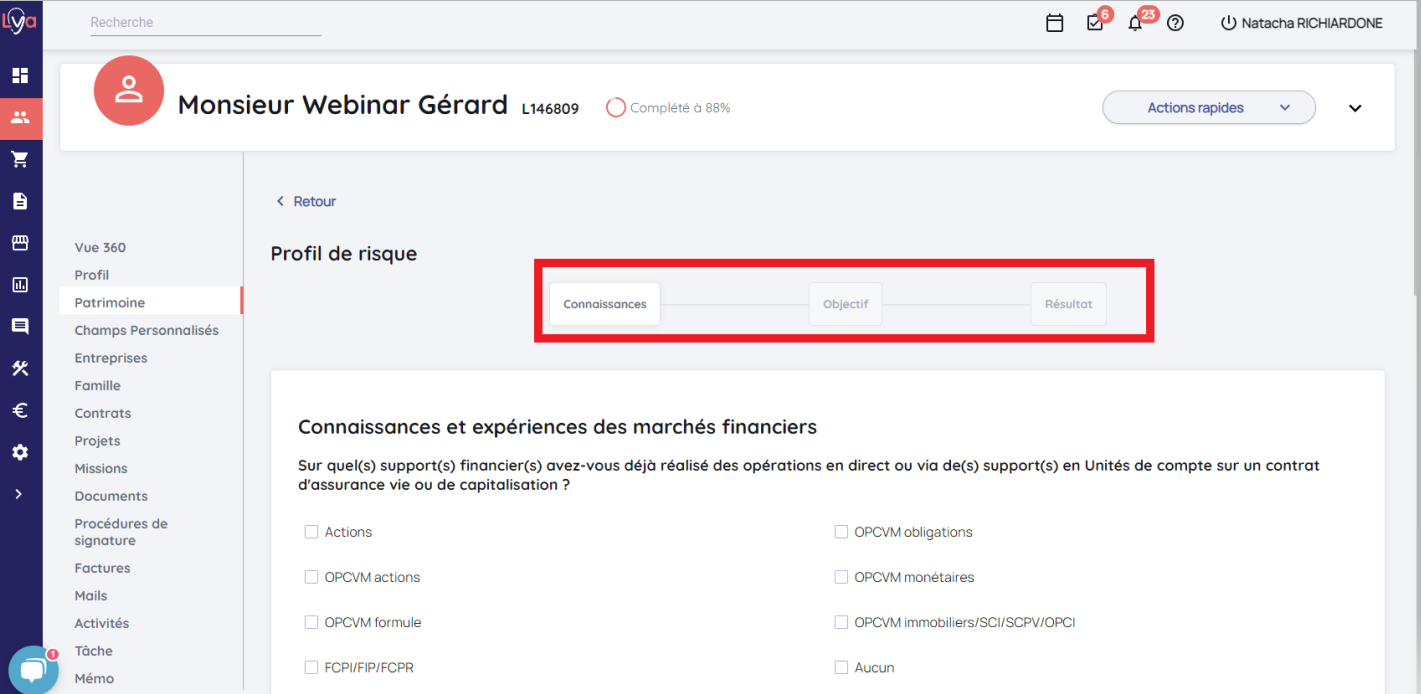1421x694 pixels.
Task: Tick the OPCVM obligations checkbox
Action: point(841,532)
